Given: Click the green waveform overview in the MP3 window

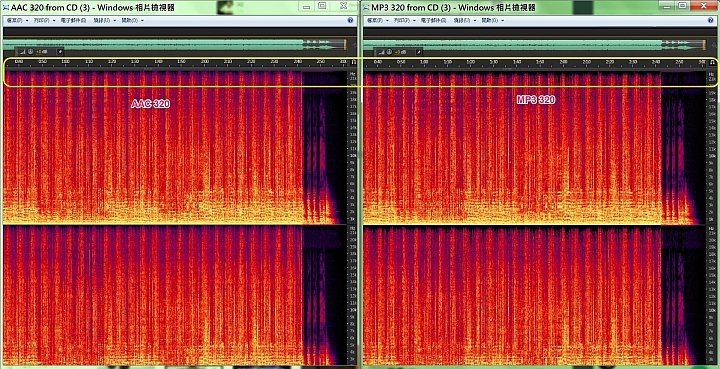Looking at the screenshot, I should coord(534,45).
